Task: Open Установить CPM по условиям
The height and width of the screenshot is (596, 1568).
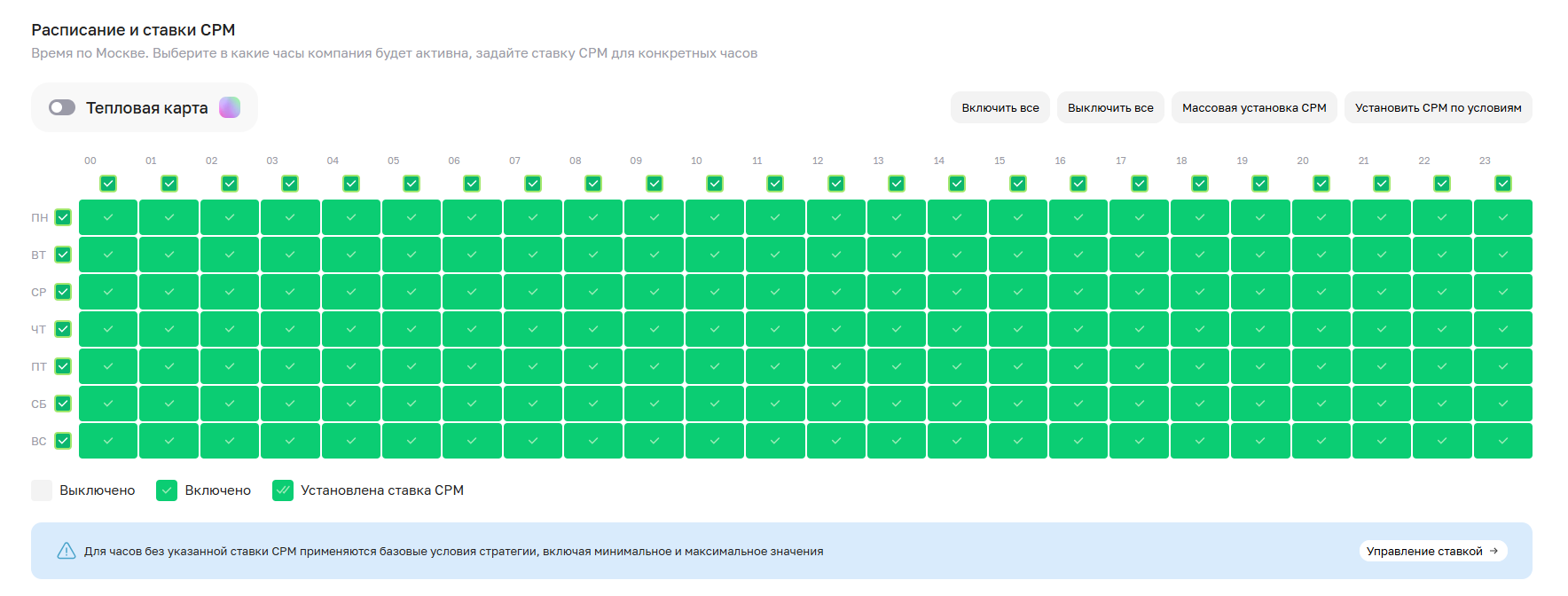Action: (x=1438, y=107)
